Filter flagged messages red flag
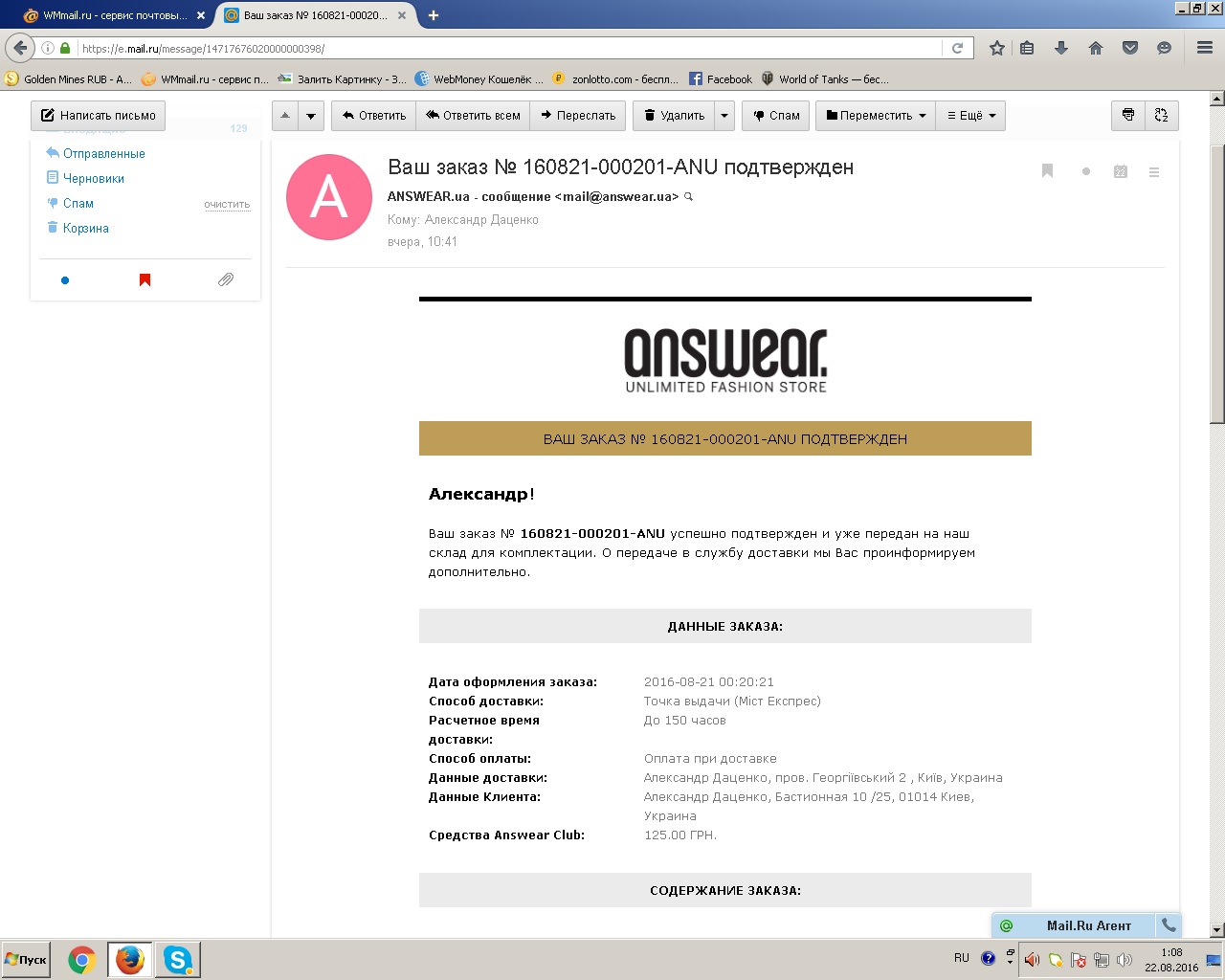The image size is (1225, 980). pos(145,279)
